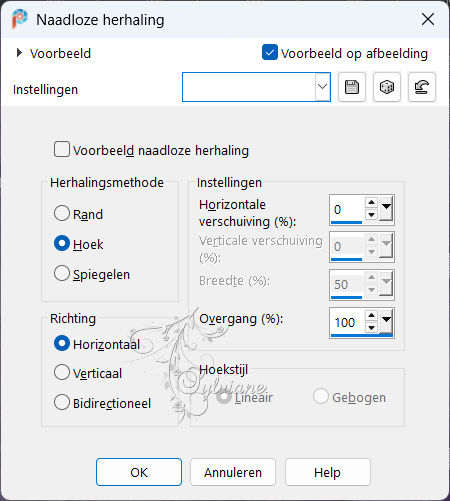Choose Bidirectioneel direction option
This screenshot has height=501, width=450.
click(x=62, y=402)
